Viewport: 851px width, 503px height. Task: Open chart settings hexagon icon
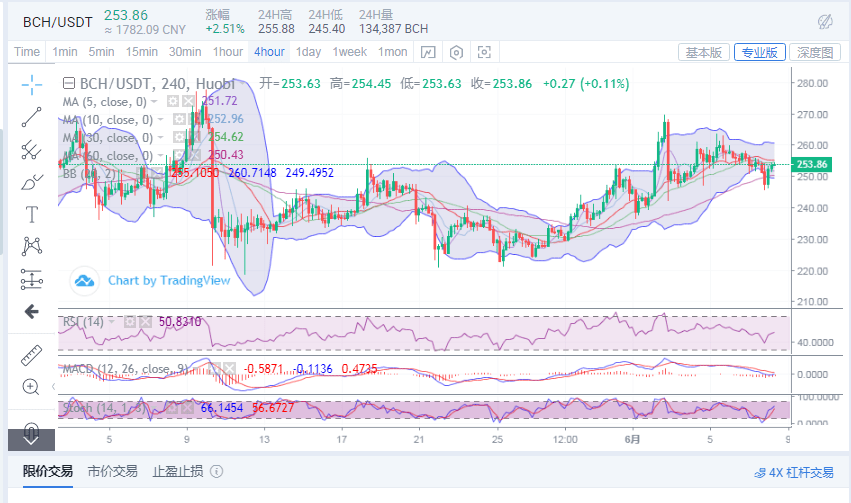point(457,52)
